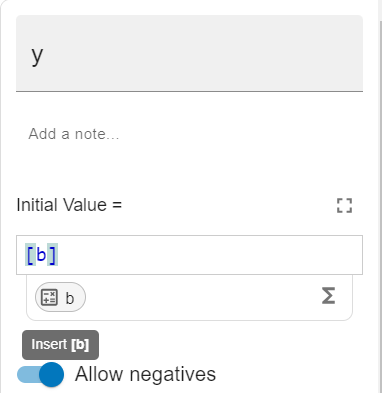Insert the b variable reference chip
Viewport: 382px width, 393px height.
click(x=60, y=297)
